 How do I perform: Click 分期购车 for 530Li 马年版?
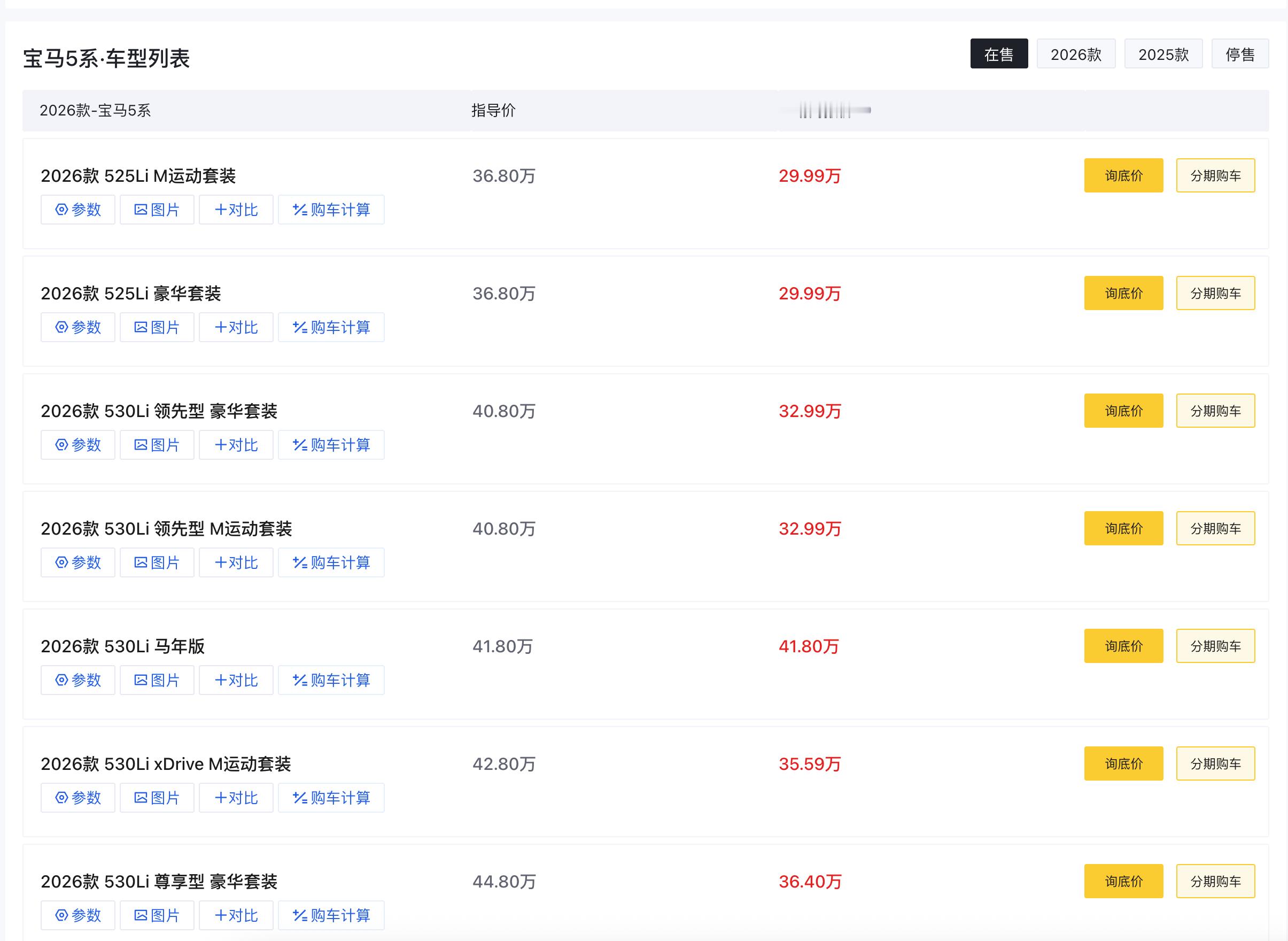click(1216, 646)
